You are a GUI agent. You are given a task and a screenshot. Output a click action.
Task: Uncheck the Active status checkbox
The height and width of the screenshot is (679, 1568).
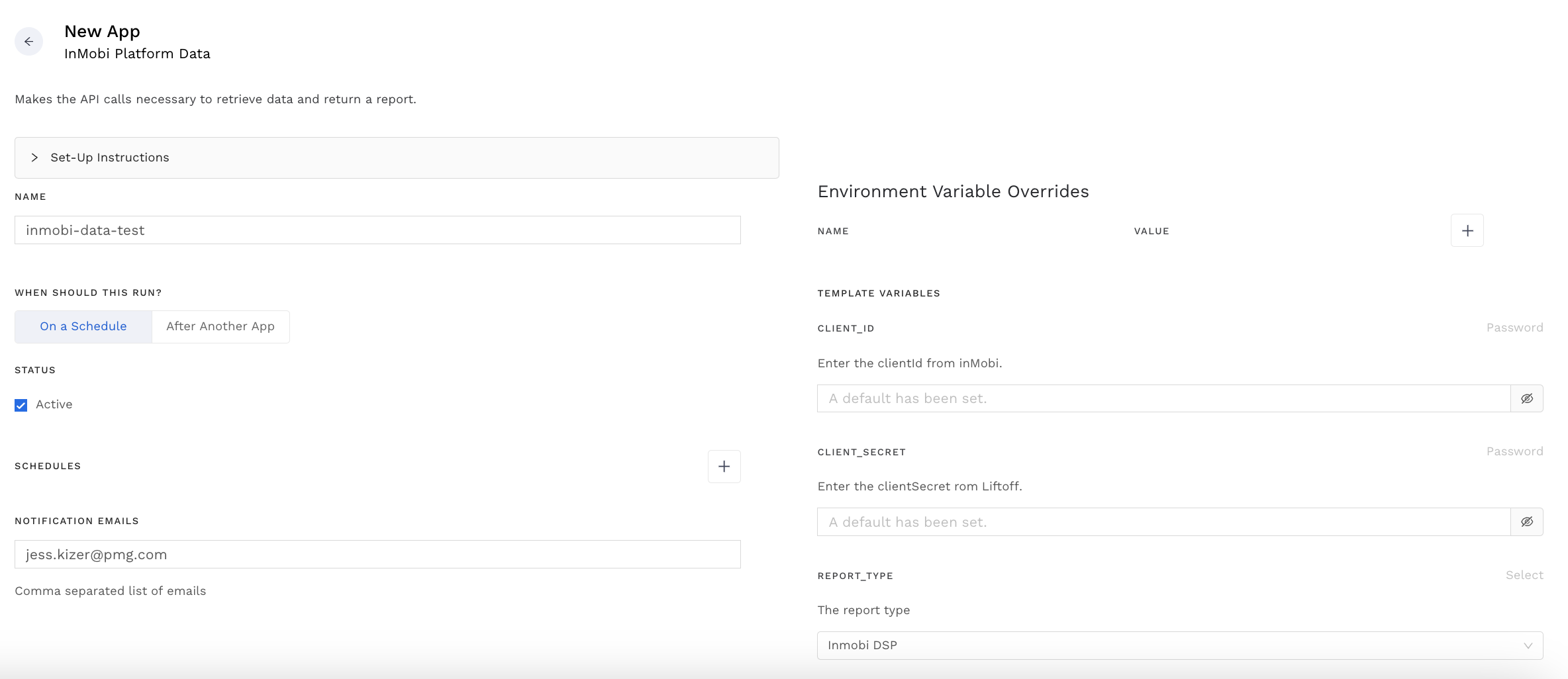tap(21, 404)
